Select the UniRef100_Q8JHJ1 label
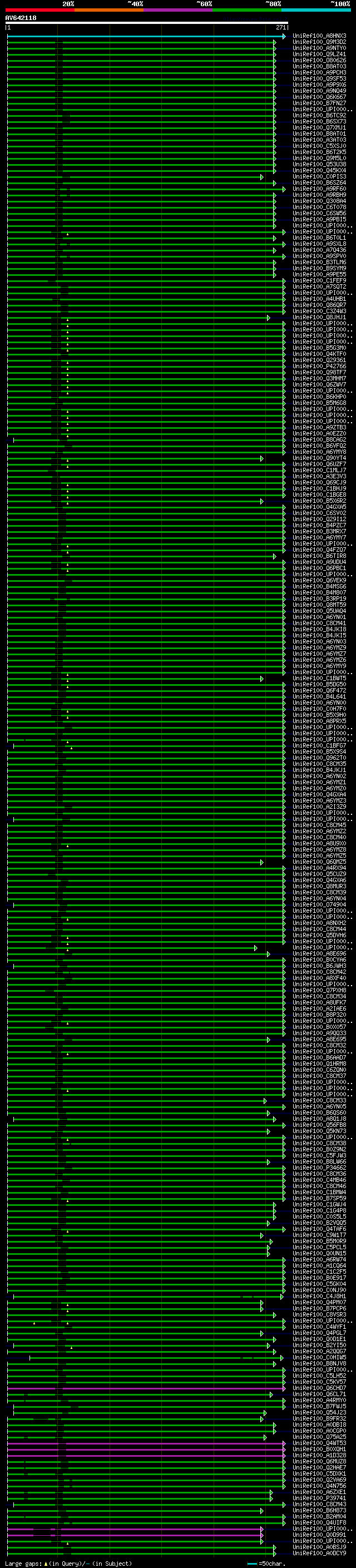Image resolution: width=356 pixels, height=1568 pixels. (x=319, y=317)
